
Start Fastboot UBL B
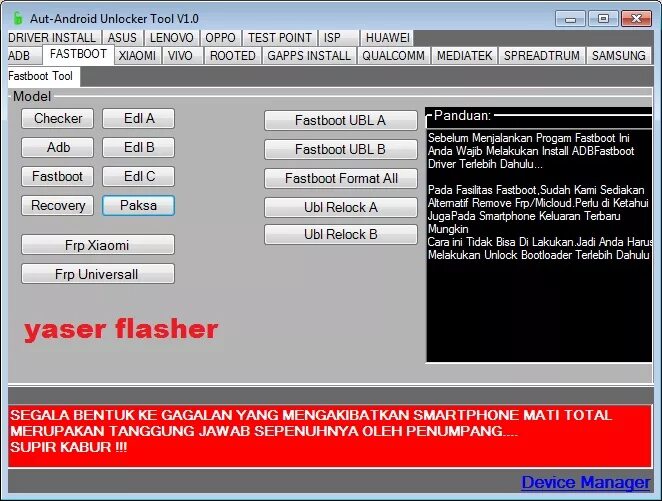pos(341,149)
